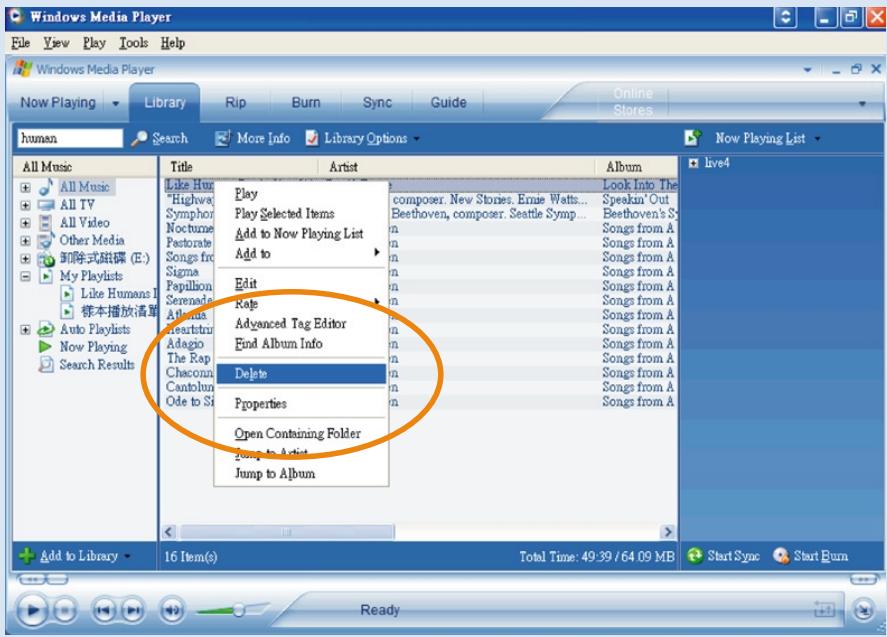Sort by the Artist column header

click(457, 167)
